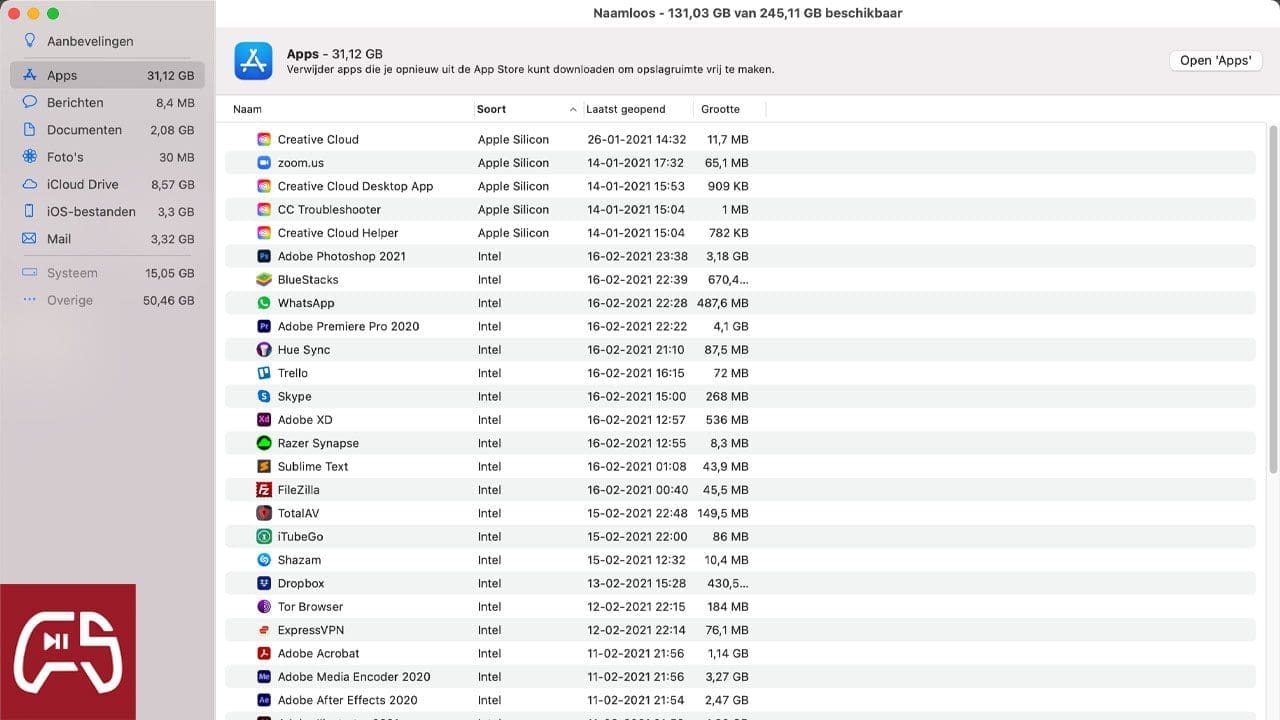
Task: Click the Razer Synapse icon
Action: [x=264, y=443]
